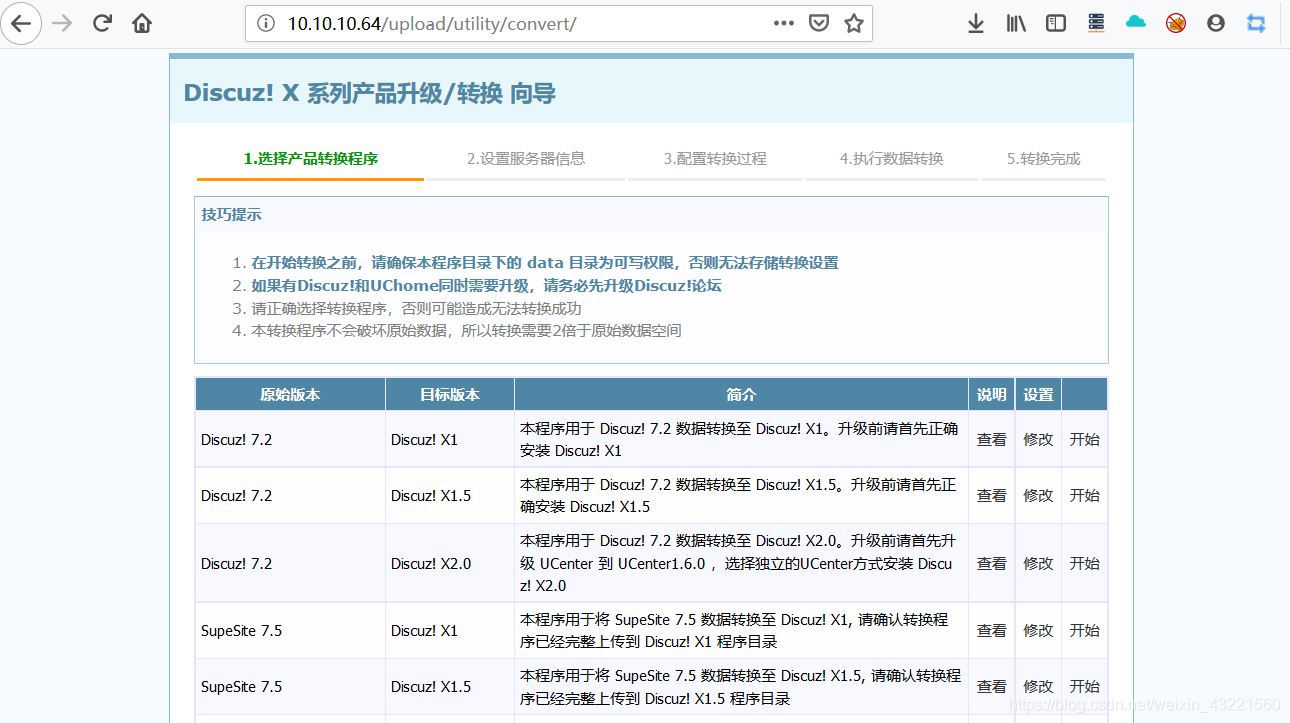
Task: Open the account profile icon
Action: tap(1216, 23)
